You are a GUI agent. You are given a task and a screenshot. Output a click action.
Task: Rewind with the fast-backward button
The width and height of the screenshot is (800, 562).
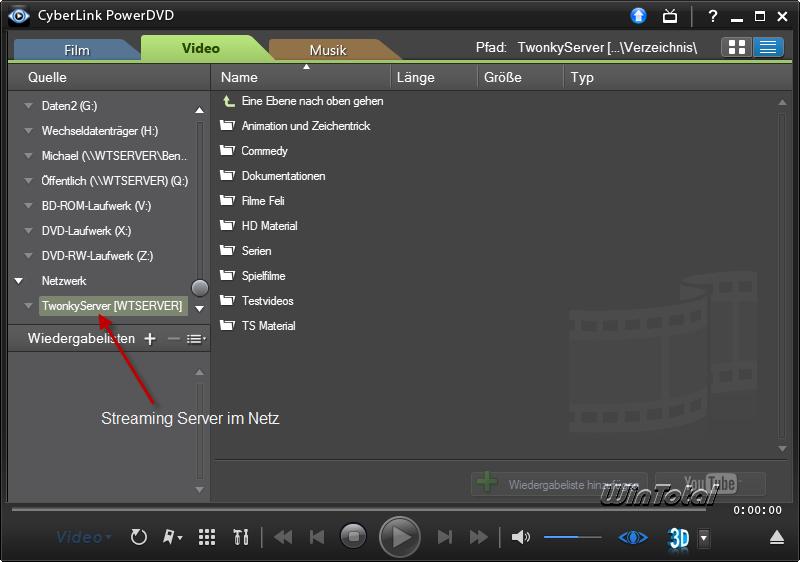[x=283, y=537]
